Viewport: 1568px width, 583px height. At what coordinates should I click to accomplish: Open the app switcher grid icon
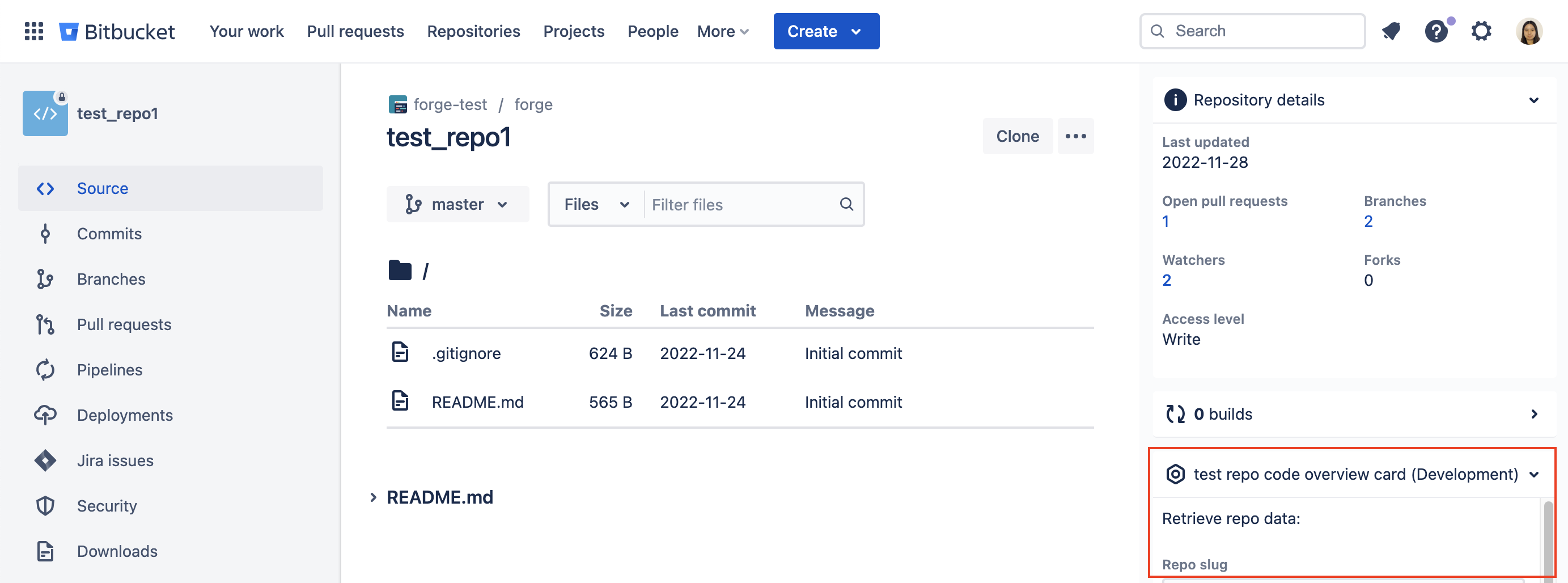tap(33, 31)
